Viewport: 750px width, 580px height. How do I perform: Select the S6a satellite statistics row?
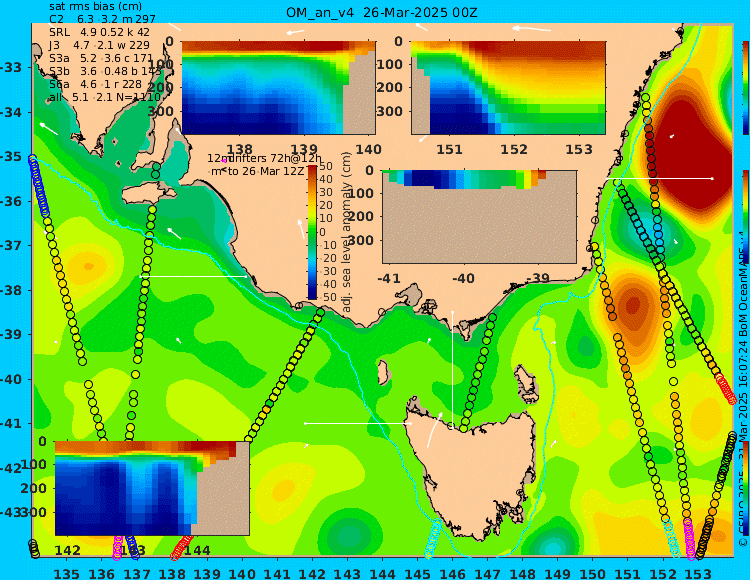coord(96,84)
